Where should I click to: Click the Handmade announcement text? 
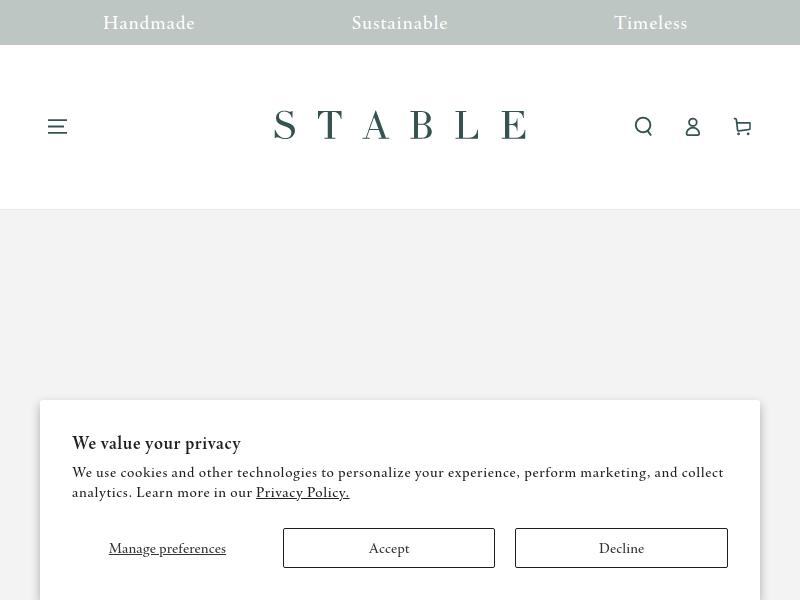point(149,23)
